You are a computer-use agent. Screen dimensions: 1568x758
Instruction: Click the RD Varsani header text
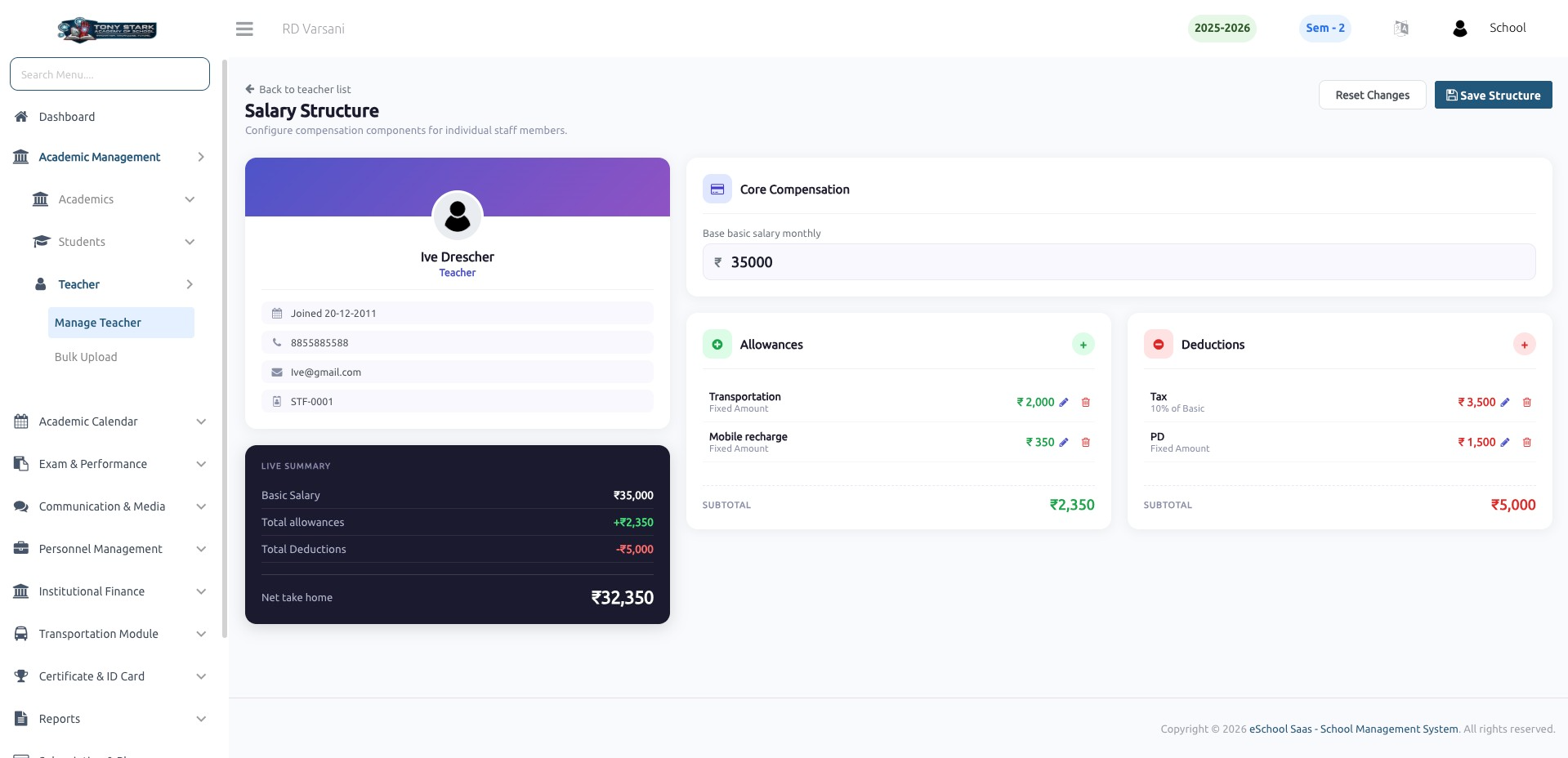(x=313, y=29)
